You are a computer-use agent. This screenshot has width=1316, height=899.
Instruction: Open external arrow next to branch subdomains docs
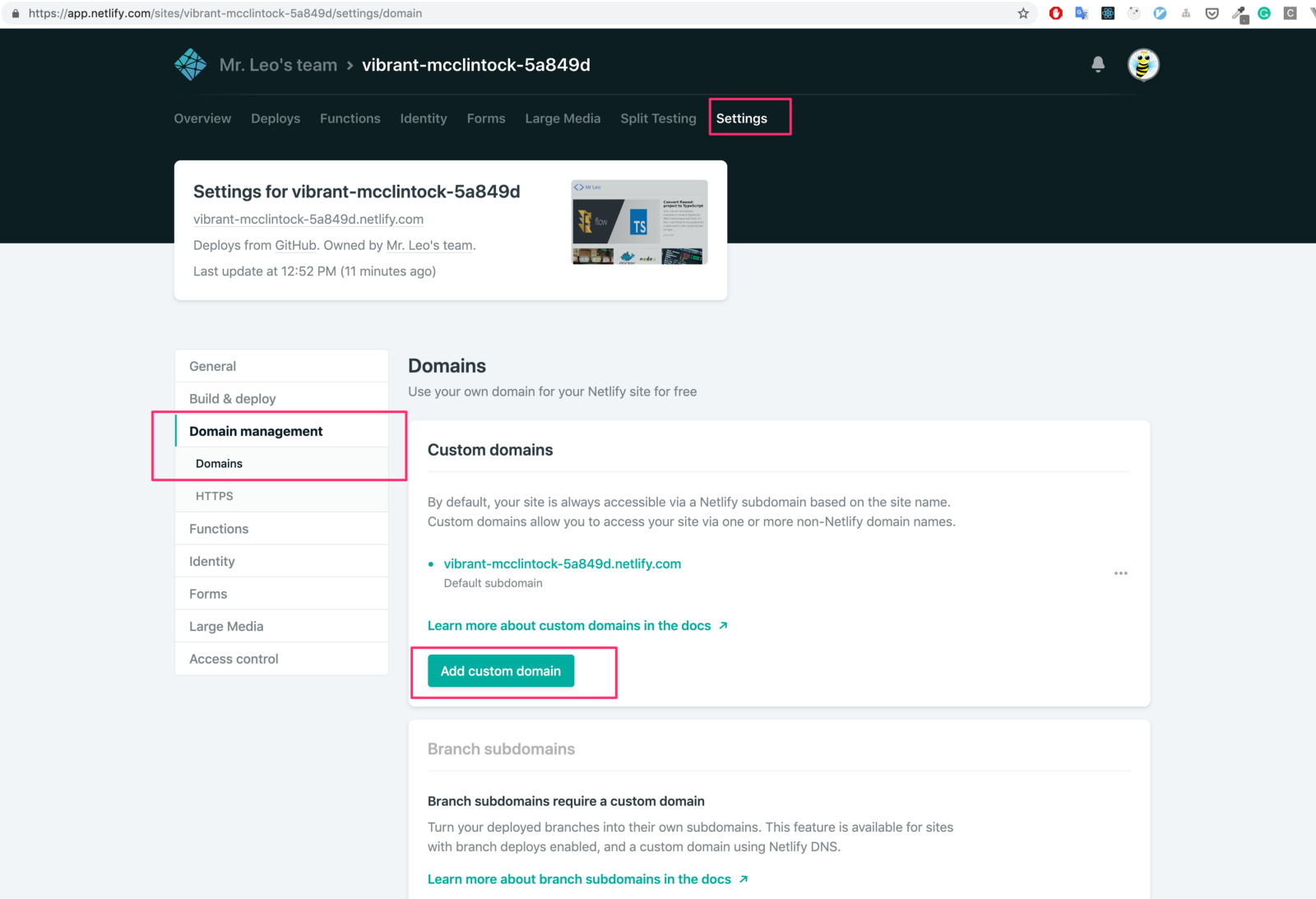pos(744,879)
